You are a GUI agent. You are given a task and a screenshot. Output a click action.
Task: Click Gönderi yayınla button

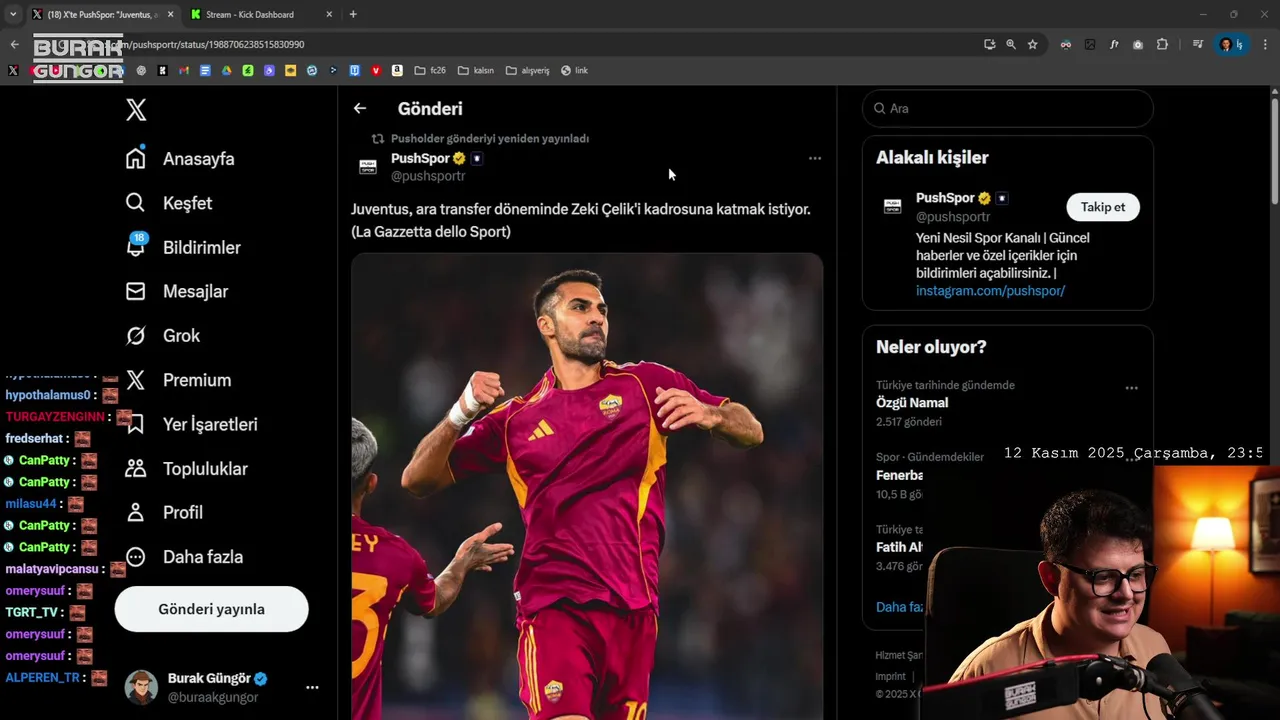point(212,609)
